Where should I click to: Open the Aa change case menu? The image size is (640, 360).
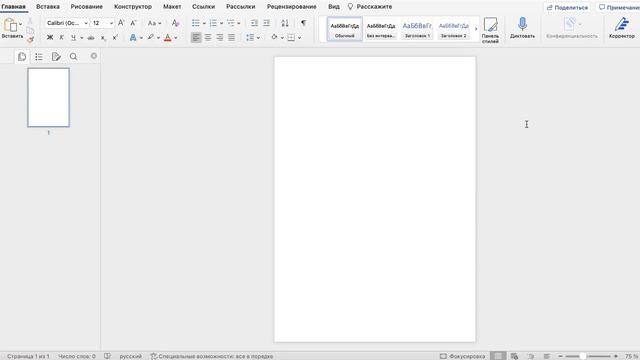(x=154, y=23)
